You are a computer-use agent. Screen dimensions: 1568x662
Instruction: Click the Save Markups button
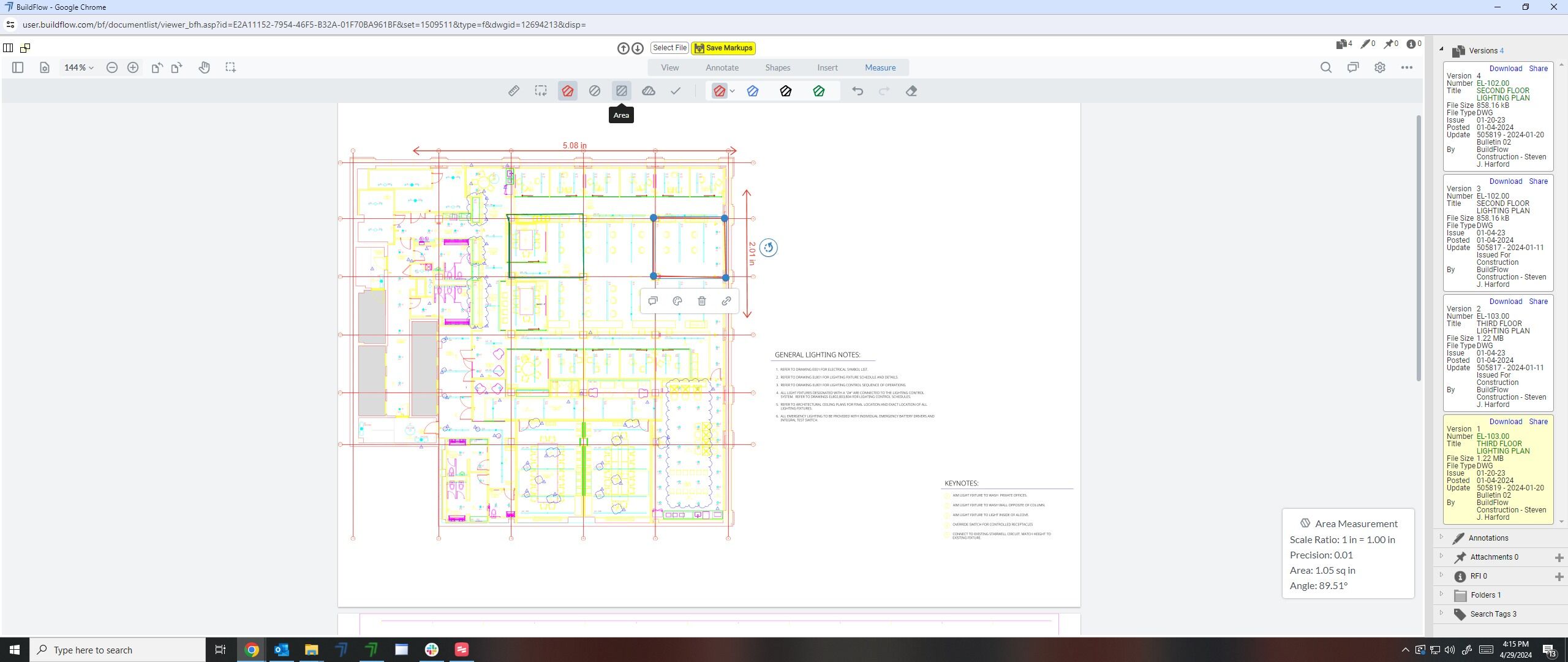723,48
